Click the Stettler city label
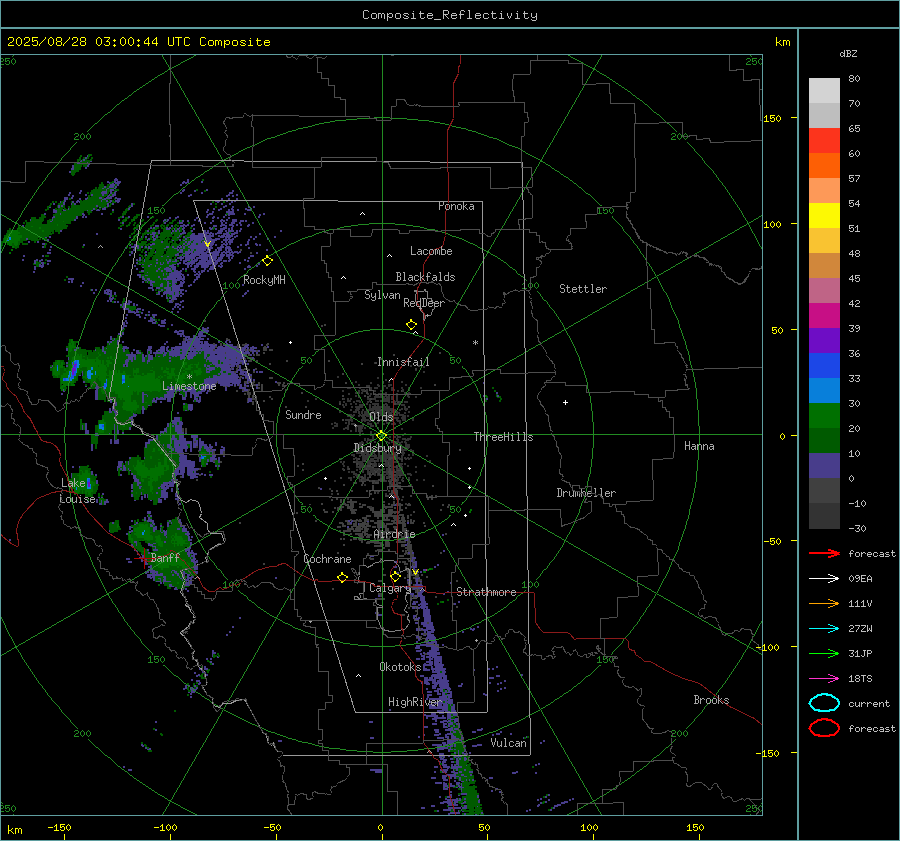The height and width of the screenshot is (841, 900). pyautogui.click(x=583, y=289)
